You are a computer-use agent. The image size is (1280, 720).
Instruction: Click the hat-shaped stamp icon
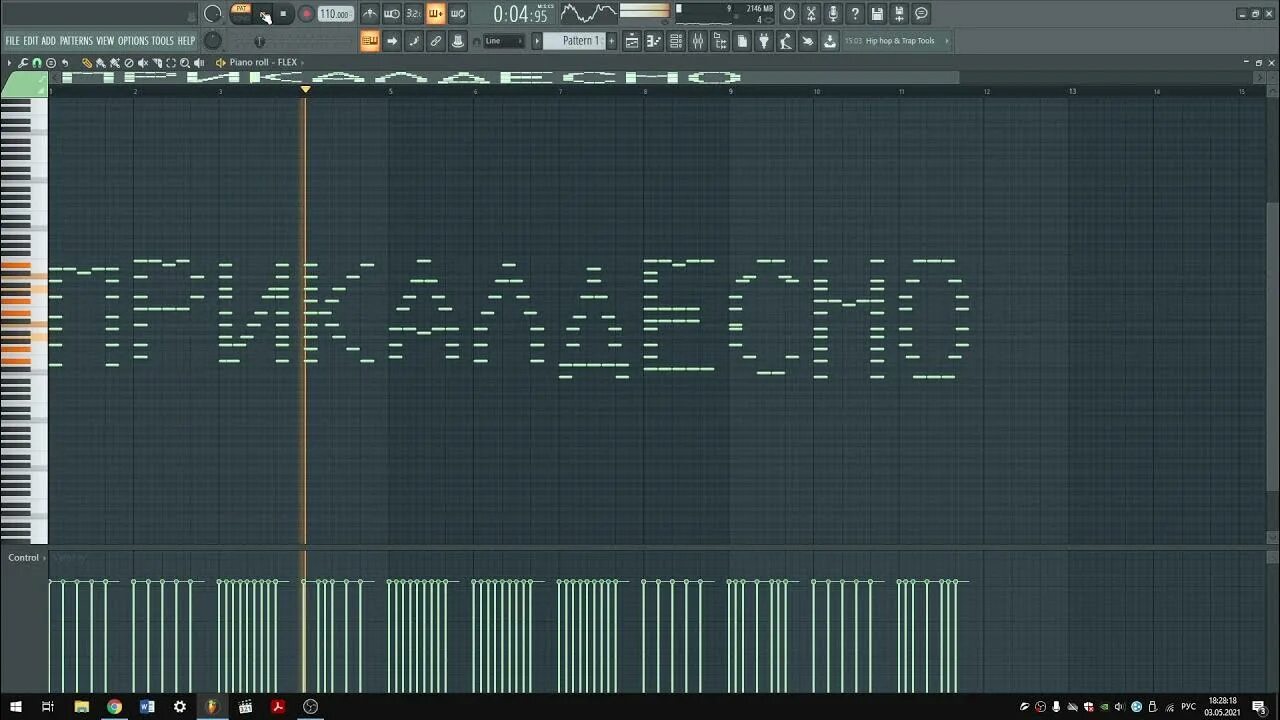458,41
